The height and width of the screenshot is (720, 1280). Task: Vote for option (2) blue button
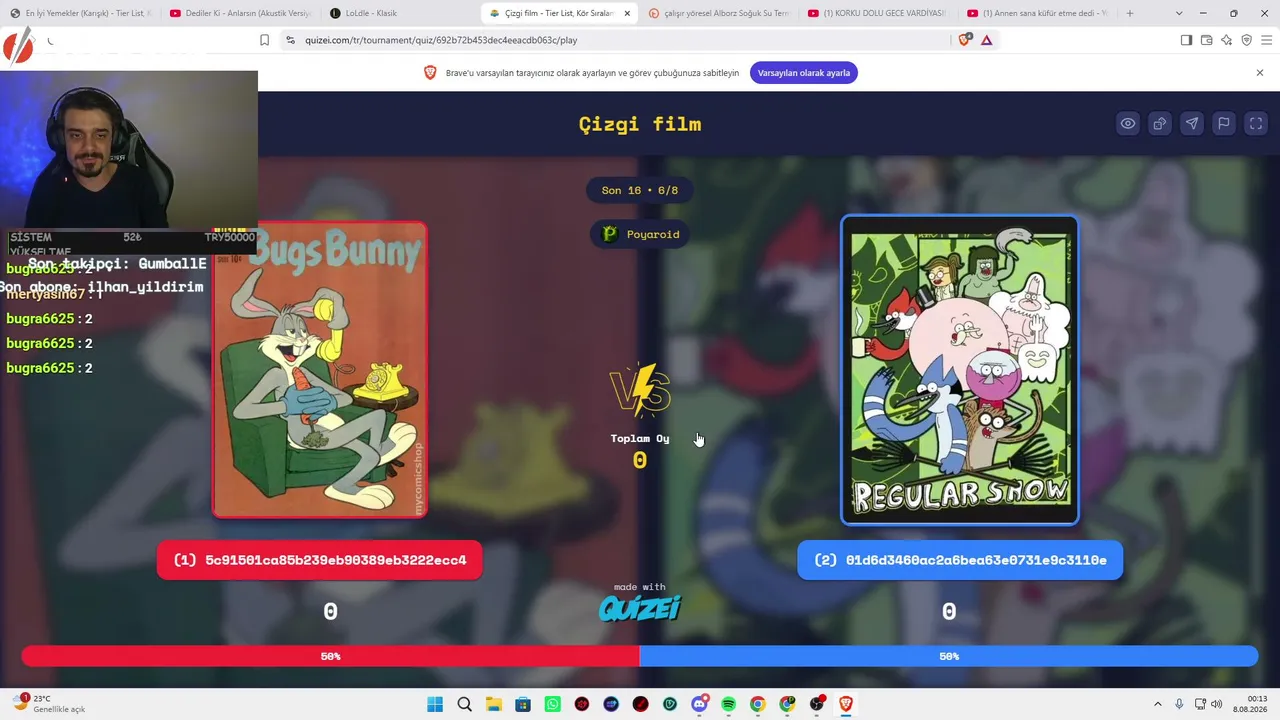pyautogui.click(x=960, y=560)
